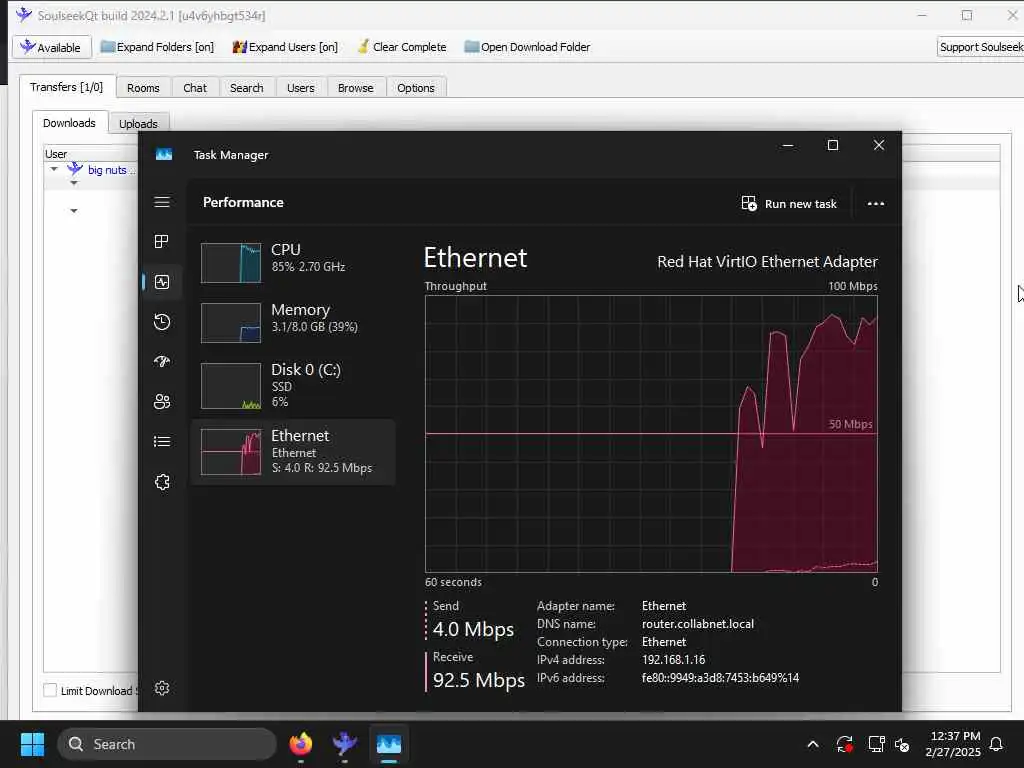This screenshot has width=1024, height=768.
Task: Click the three-dot more options button
Action: pos(876,204)
